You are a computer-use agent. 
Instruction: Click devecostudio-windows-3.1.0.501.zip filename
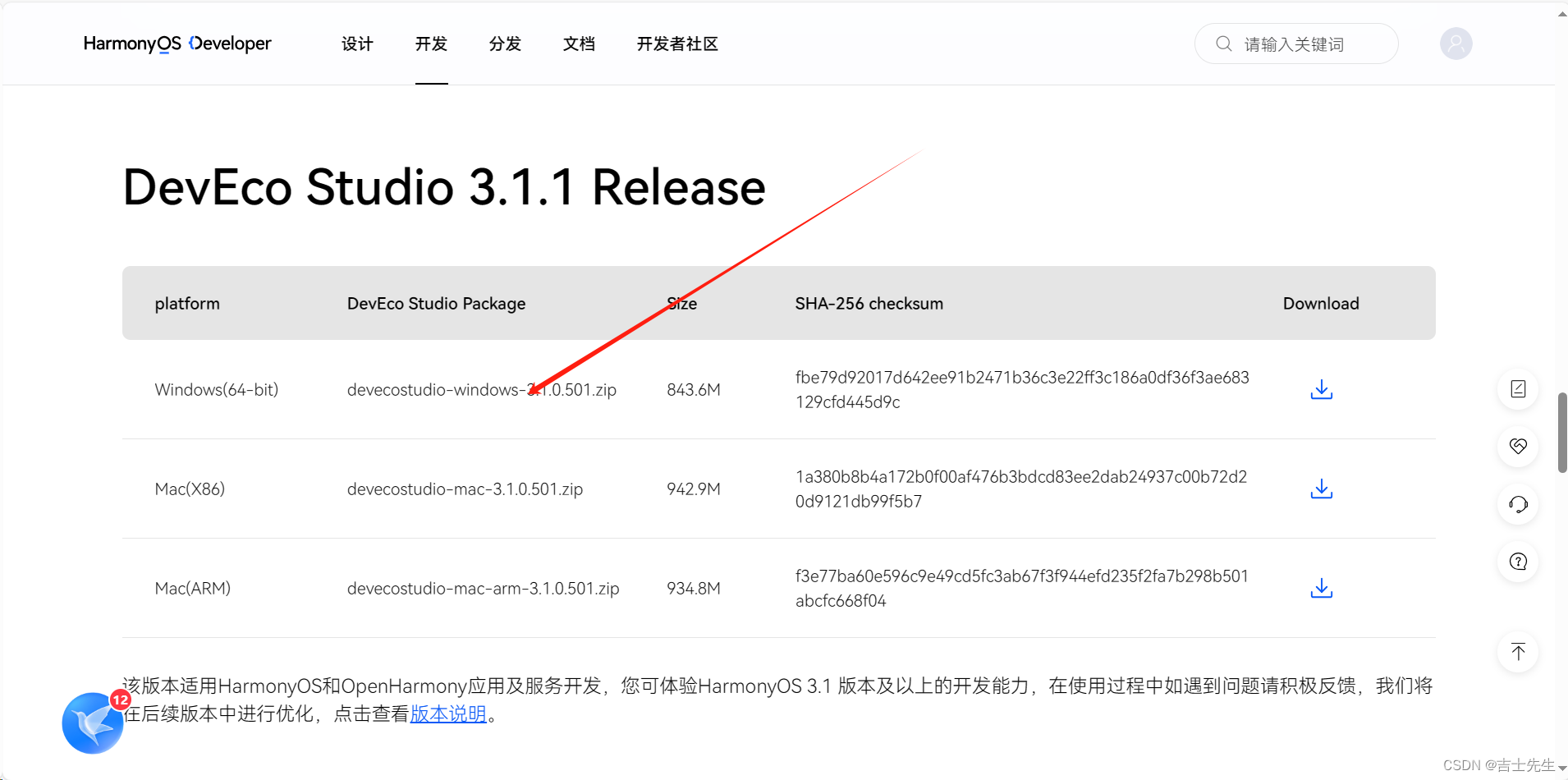(482, 389)
